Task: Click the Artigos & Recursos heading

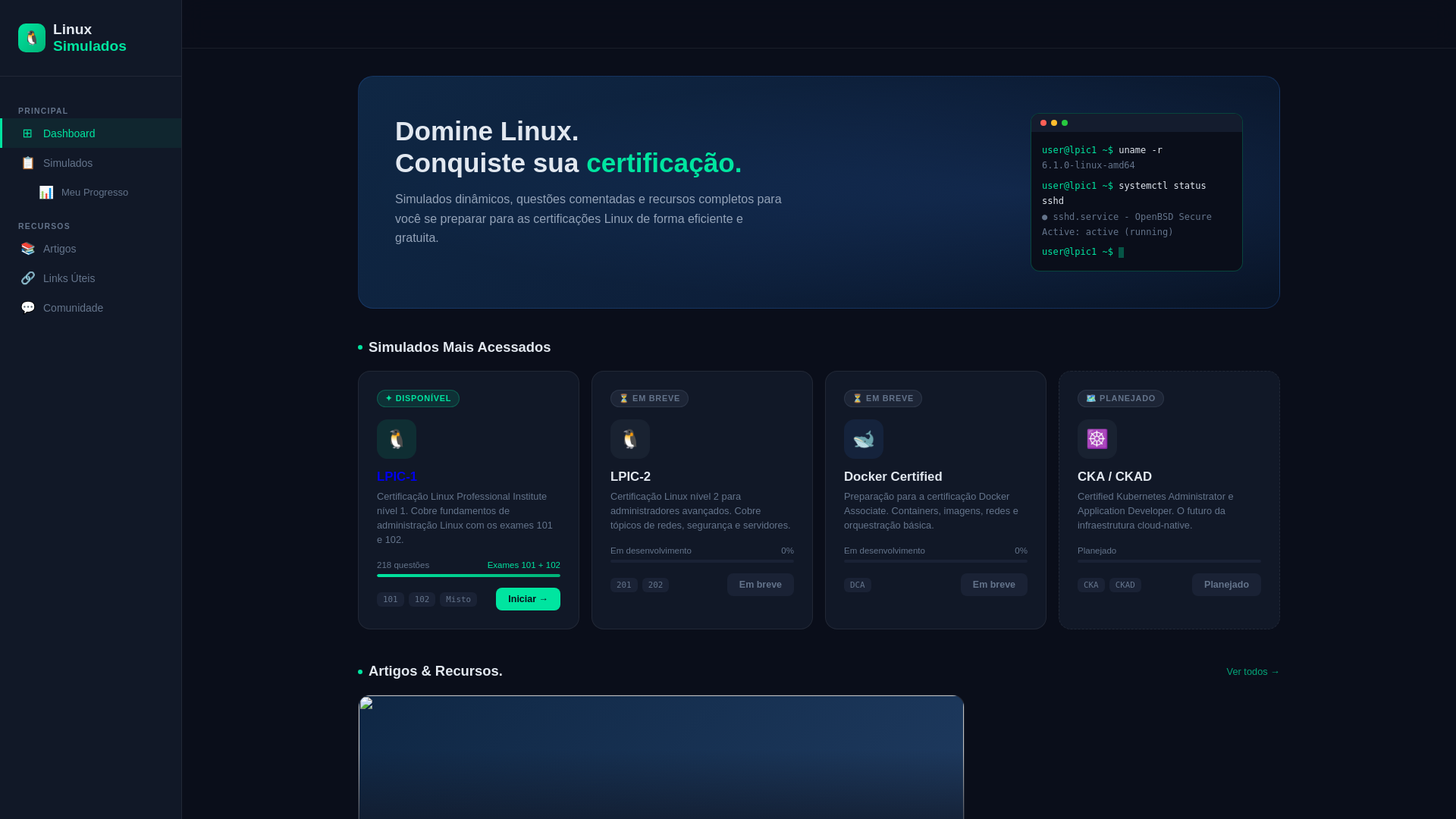Action: (435, 671)
